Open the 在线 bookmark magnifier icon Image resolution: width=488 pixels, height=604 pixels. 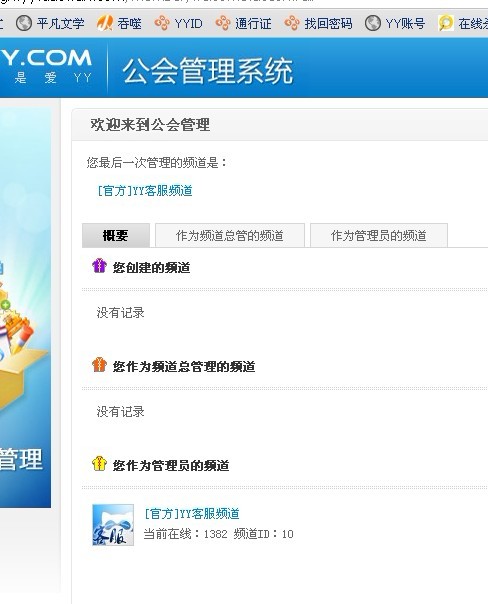pos(446,23)
